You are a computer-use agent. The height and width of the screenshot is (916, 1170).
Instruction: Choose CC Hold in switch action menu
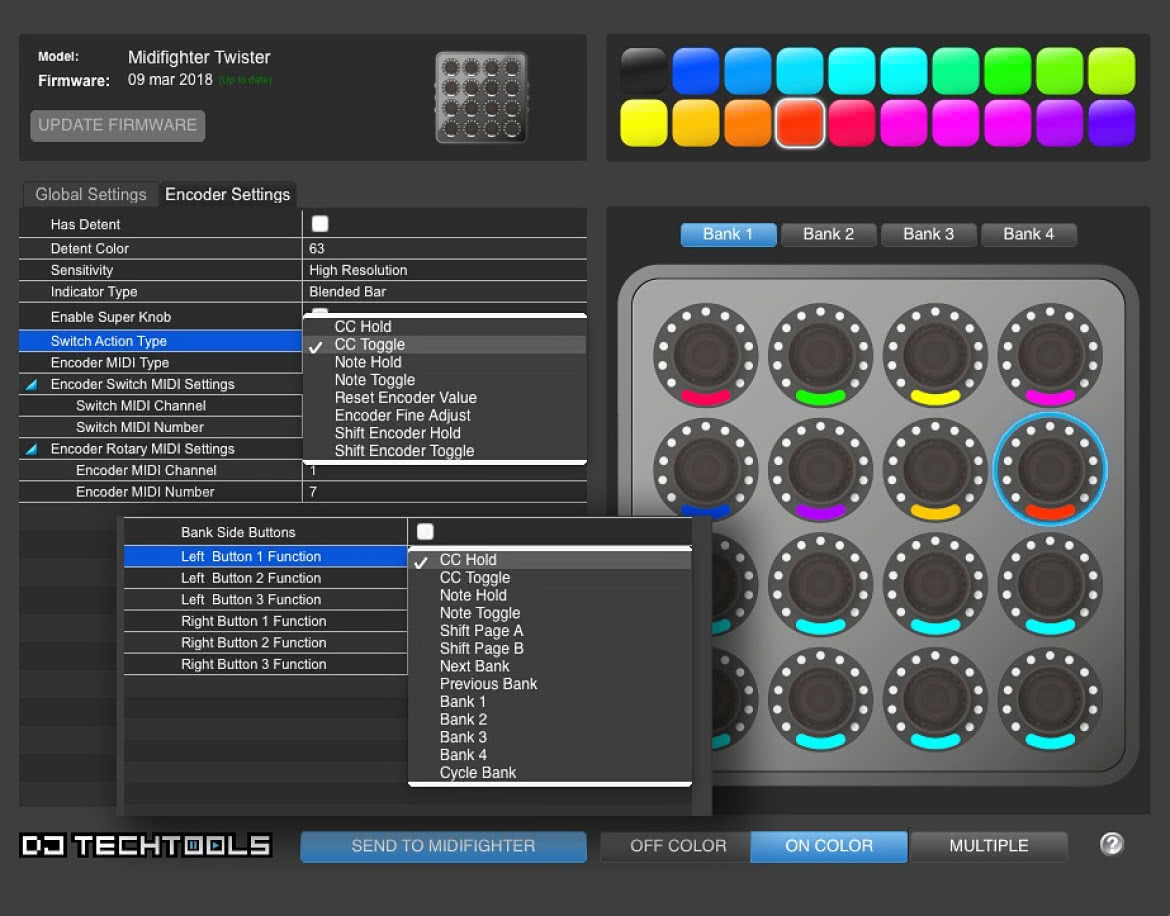click(x=445, y=327)
